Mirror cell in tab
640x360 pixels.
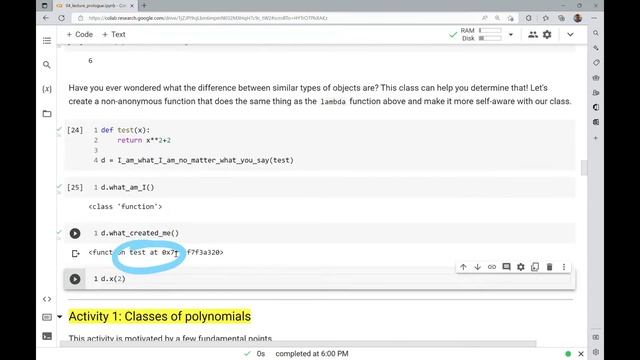click(x=535, y=267)
